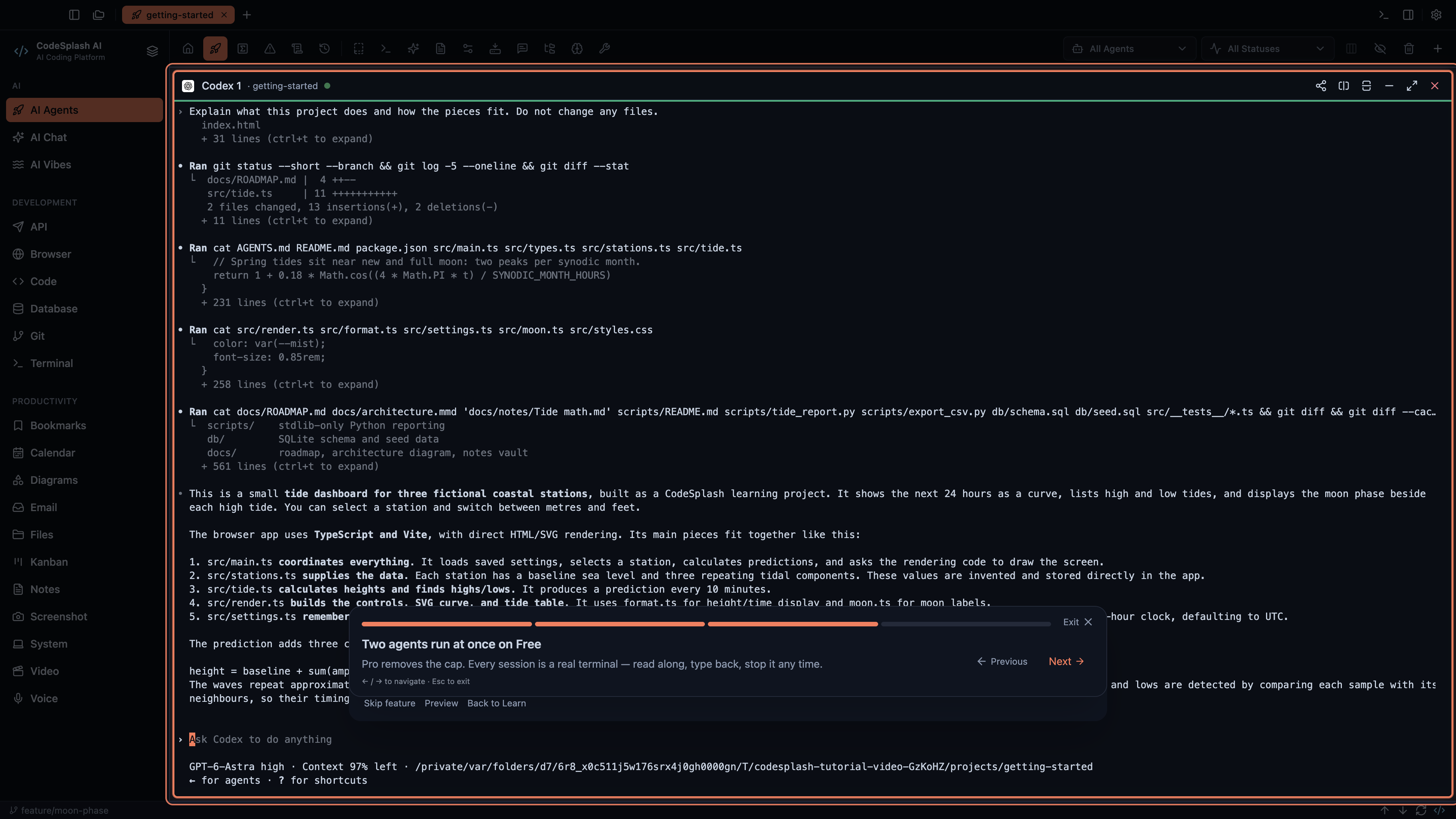The width and height of the screenshot is (1456, 819).
Task: Open the file text toolbar icon
Action: [440, 49]
